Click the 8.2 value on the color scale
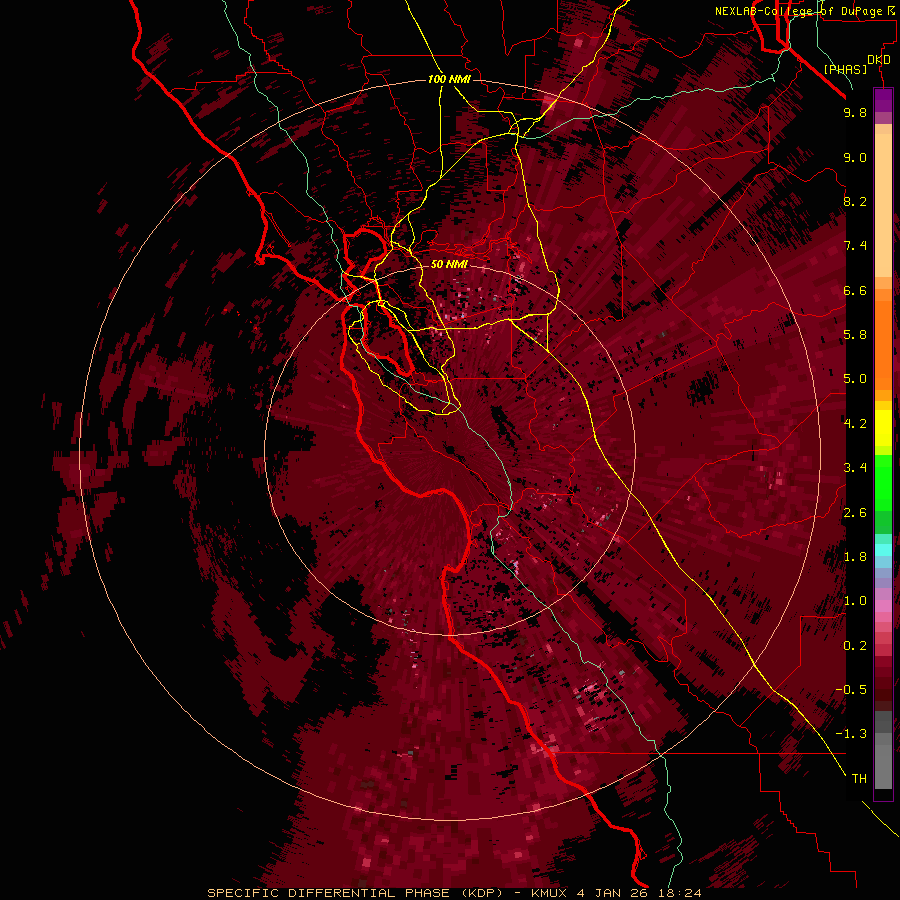 pos(855,201)
